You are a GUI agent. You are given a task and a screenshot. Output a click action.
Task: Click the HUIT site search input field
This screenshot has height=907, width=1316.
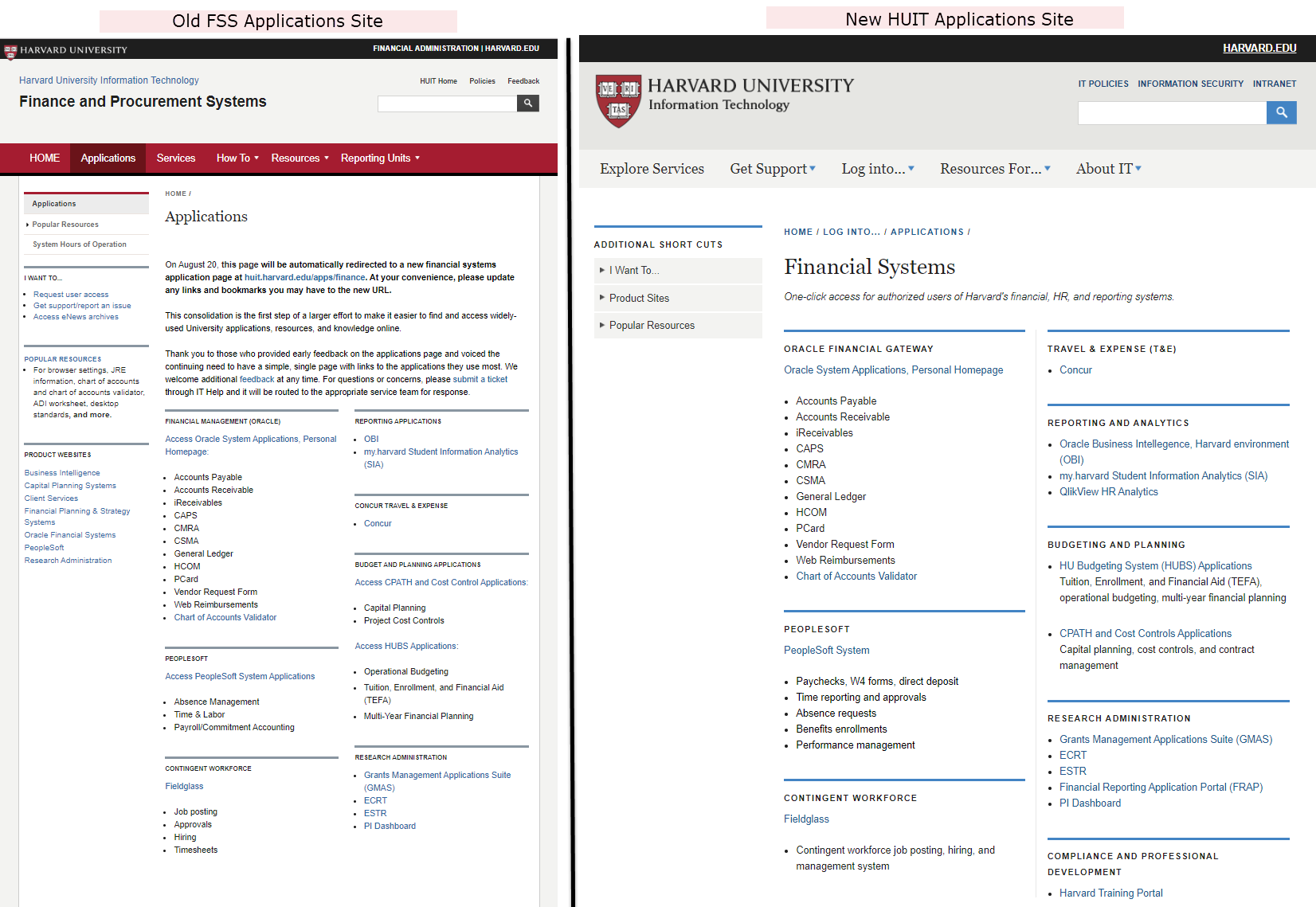[1172, 113]
